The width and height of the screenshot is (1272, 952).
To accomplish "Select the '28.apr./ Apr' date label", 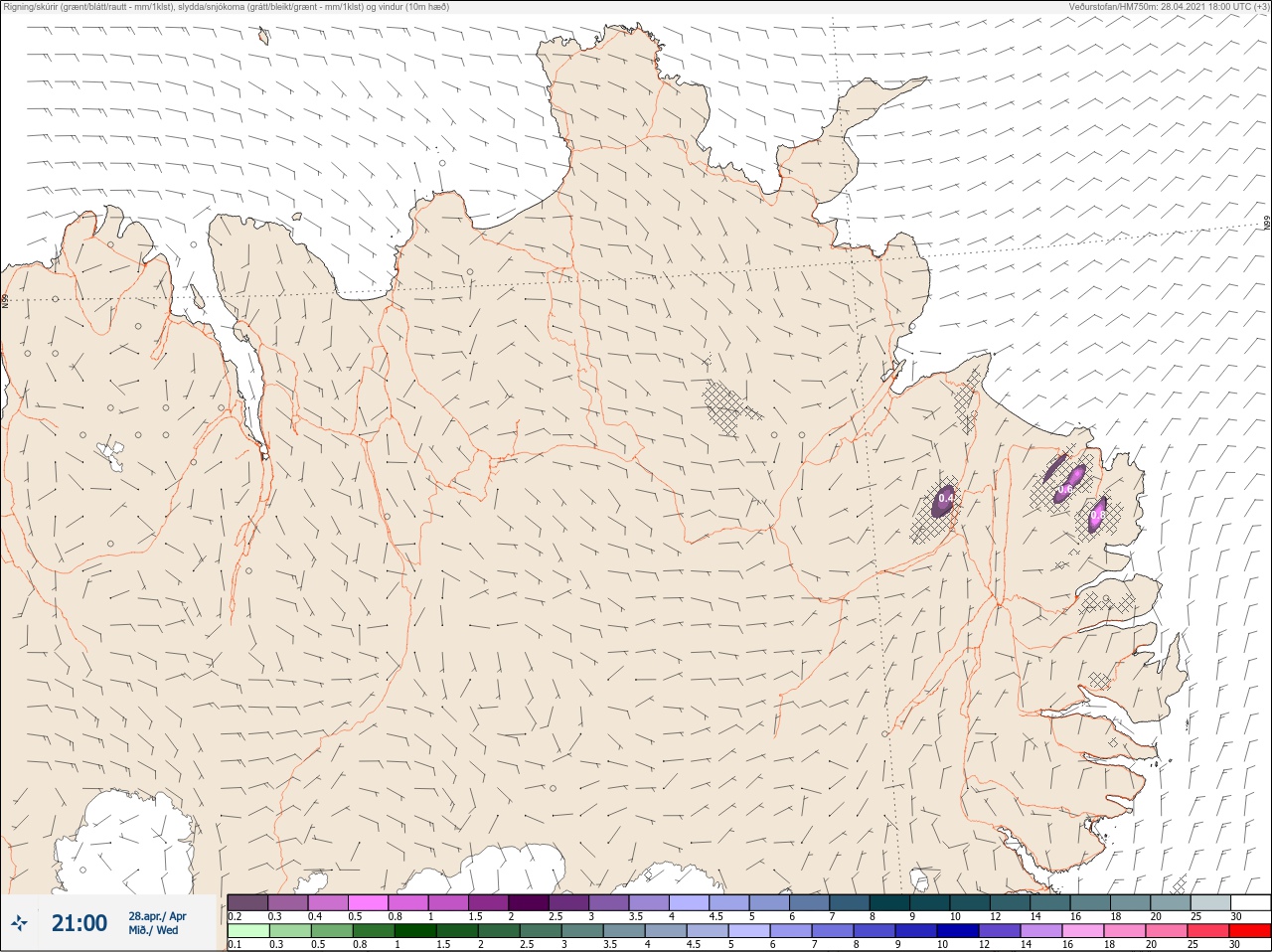I will (x=157, y=916).
